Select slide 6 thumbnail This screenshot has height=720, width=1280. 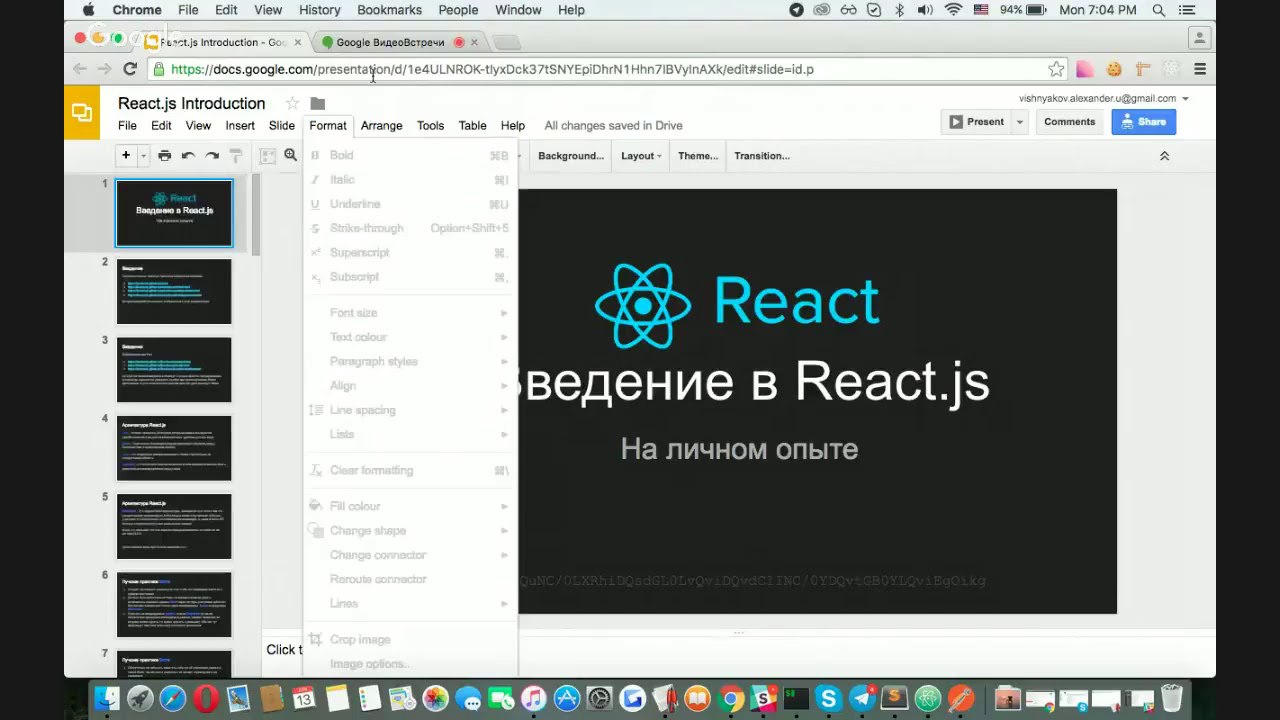[x=174, y=604]
